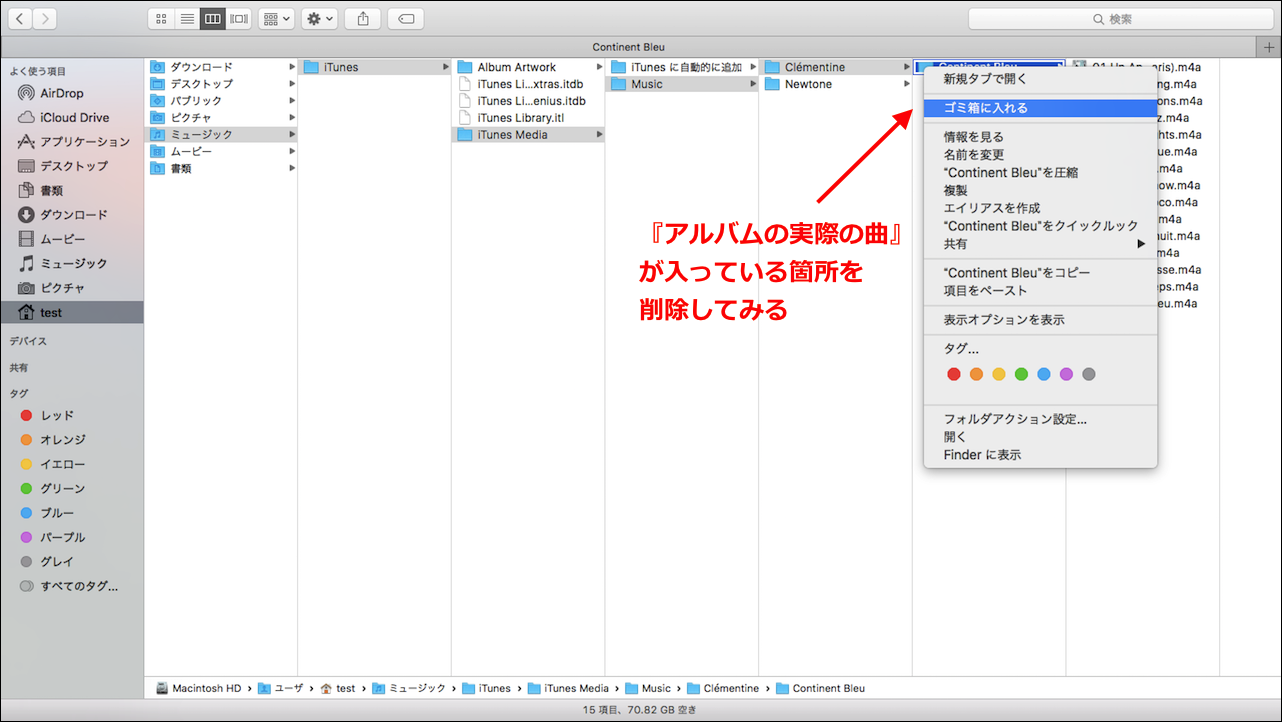This screenshot has width=1282, height=722.
Task: Filter by パープル tag in sidebar
Action: point(71,537)
